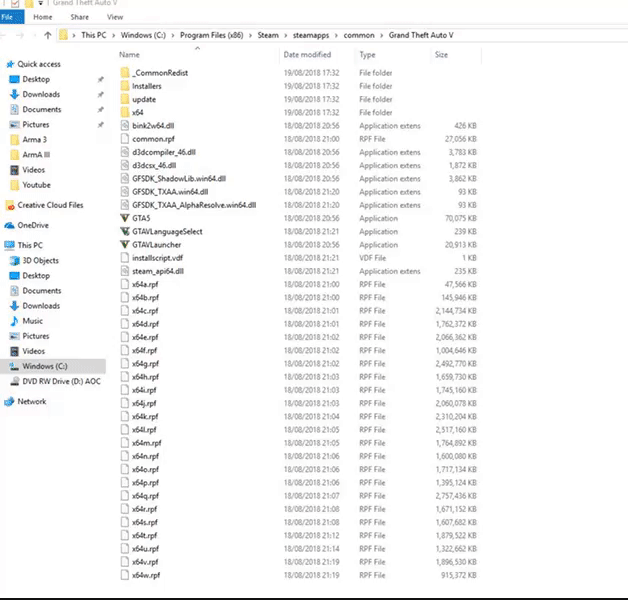Expand chevron after steamapps in breadcrumb
The width and height of the screenshot is (628, 600).
336,35
